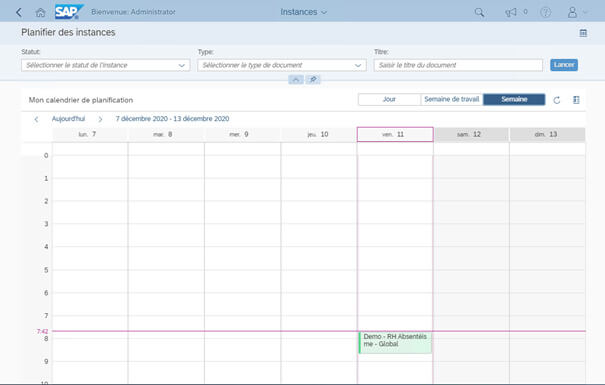The width and height of the screenshot is (605, 385).
Task: Expand the Statut instance dropdown
Action: 181,66
